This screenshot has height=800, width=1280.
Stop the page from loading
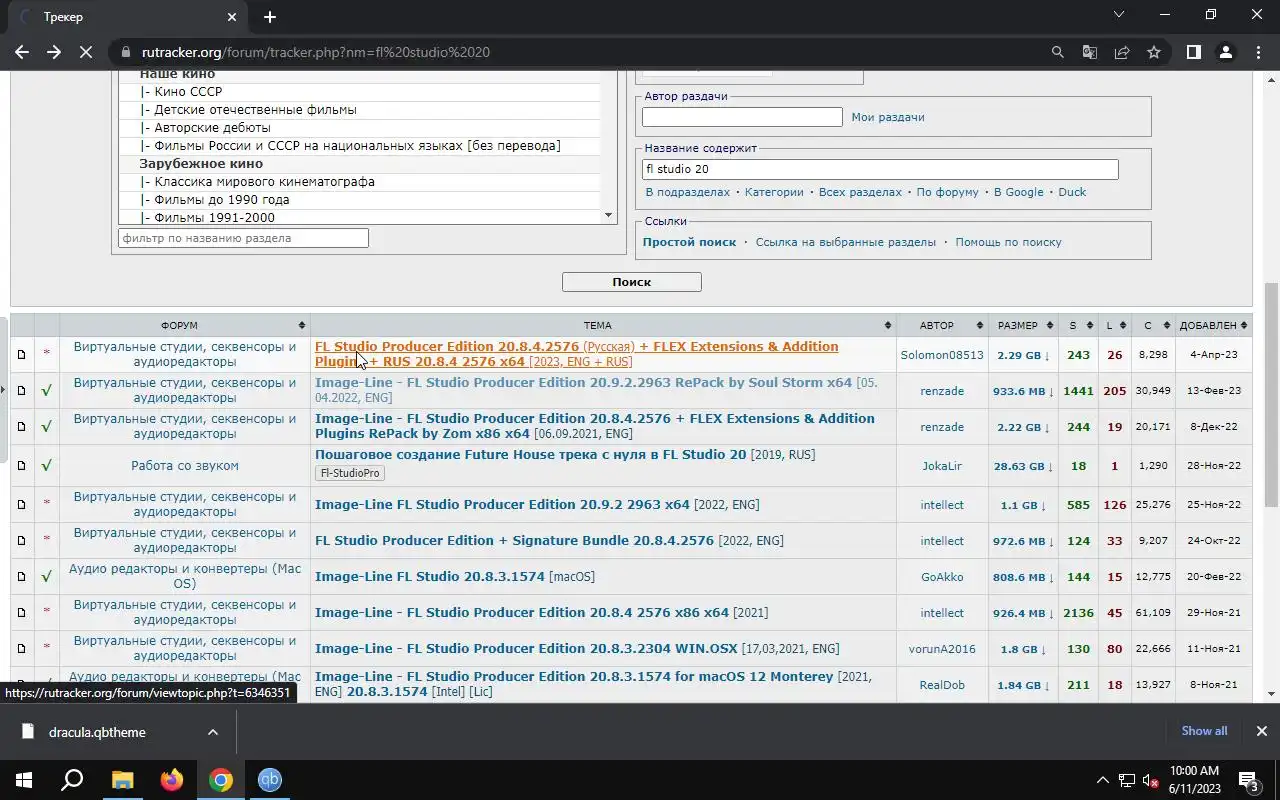point(87,52)
